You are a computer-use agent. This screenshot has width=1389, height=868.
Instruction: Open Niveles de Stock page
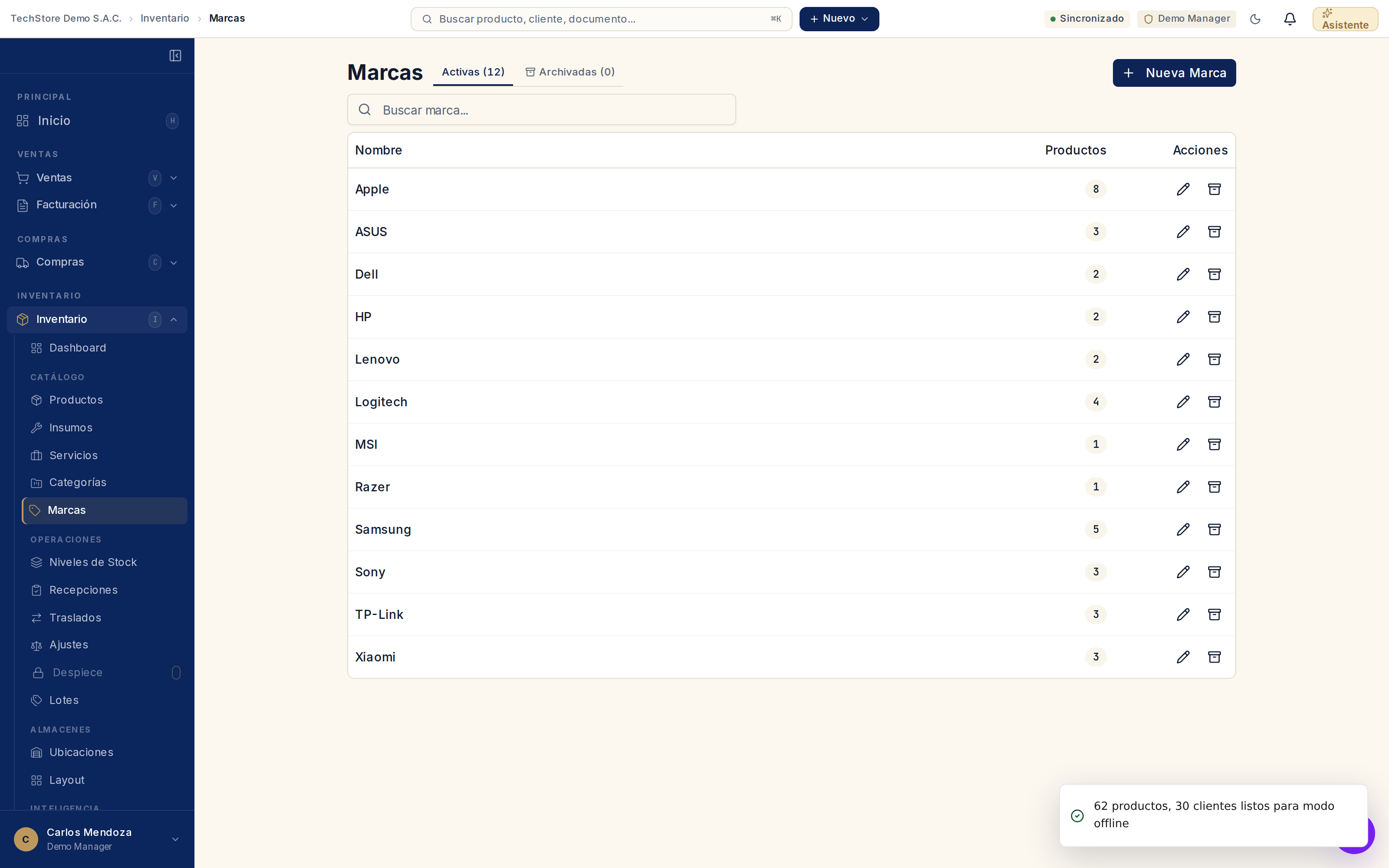pos(104,562)
